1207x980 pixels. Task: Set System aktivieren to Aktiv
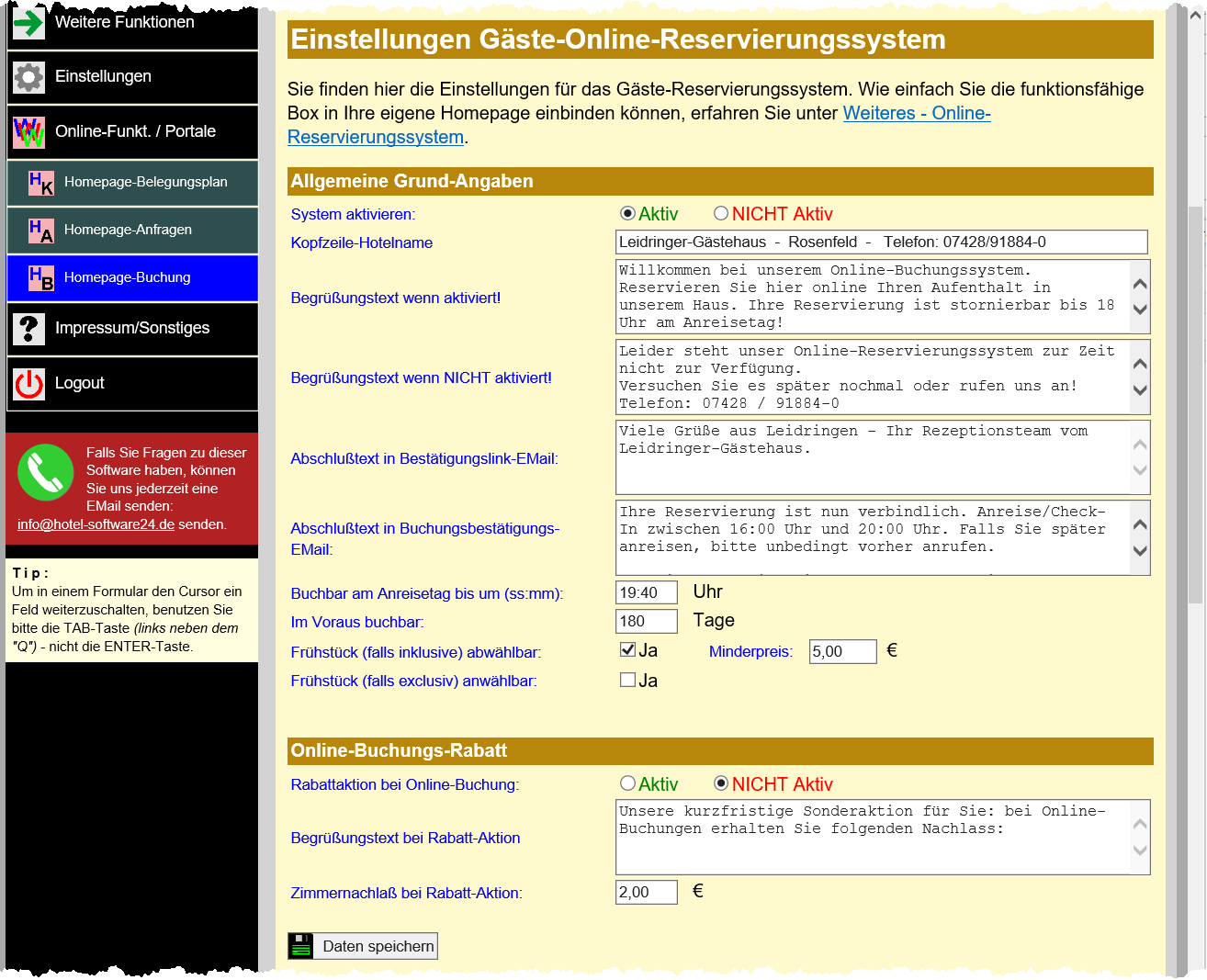(628, 214)
